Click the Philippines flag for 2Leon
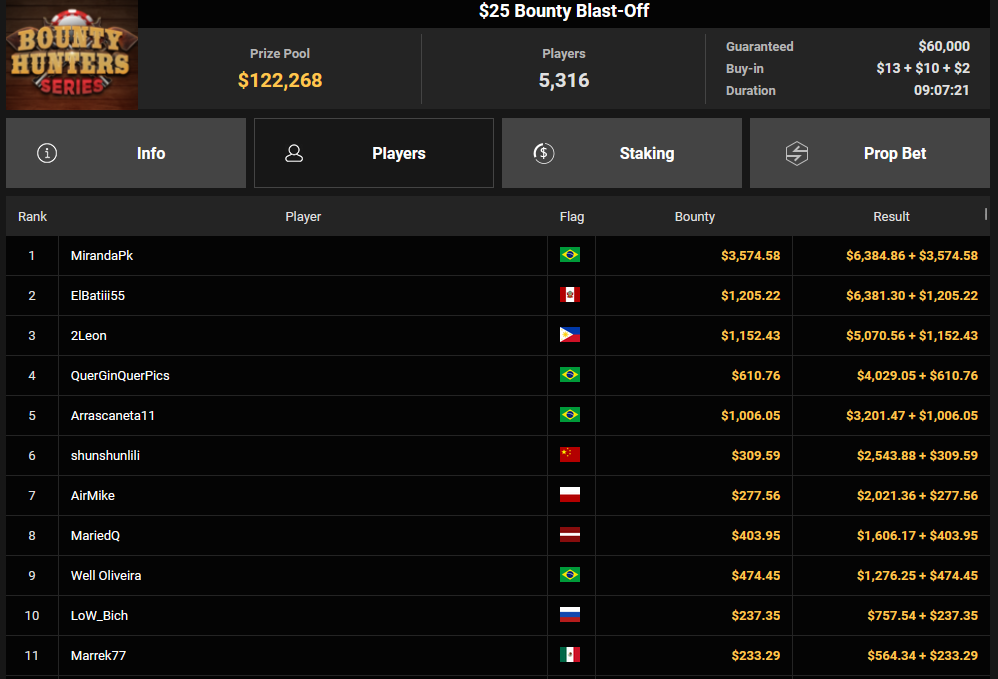The width and height of the screenshot is (998, 679). pyautogui.click(x=570, y=335)
